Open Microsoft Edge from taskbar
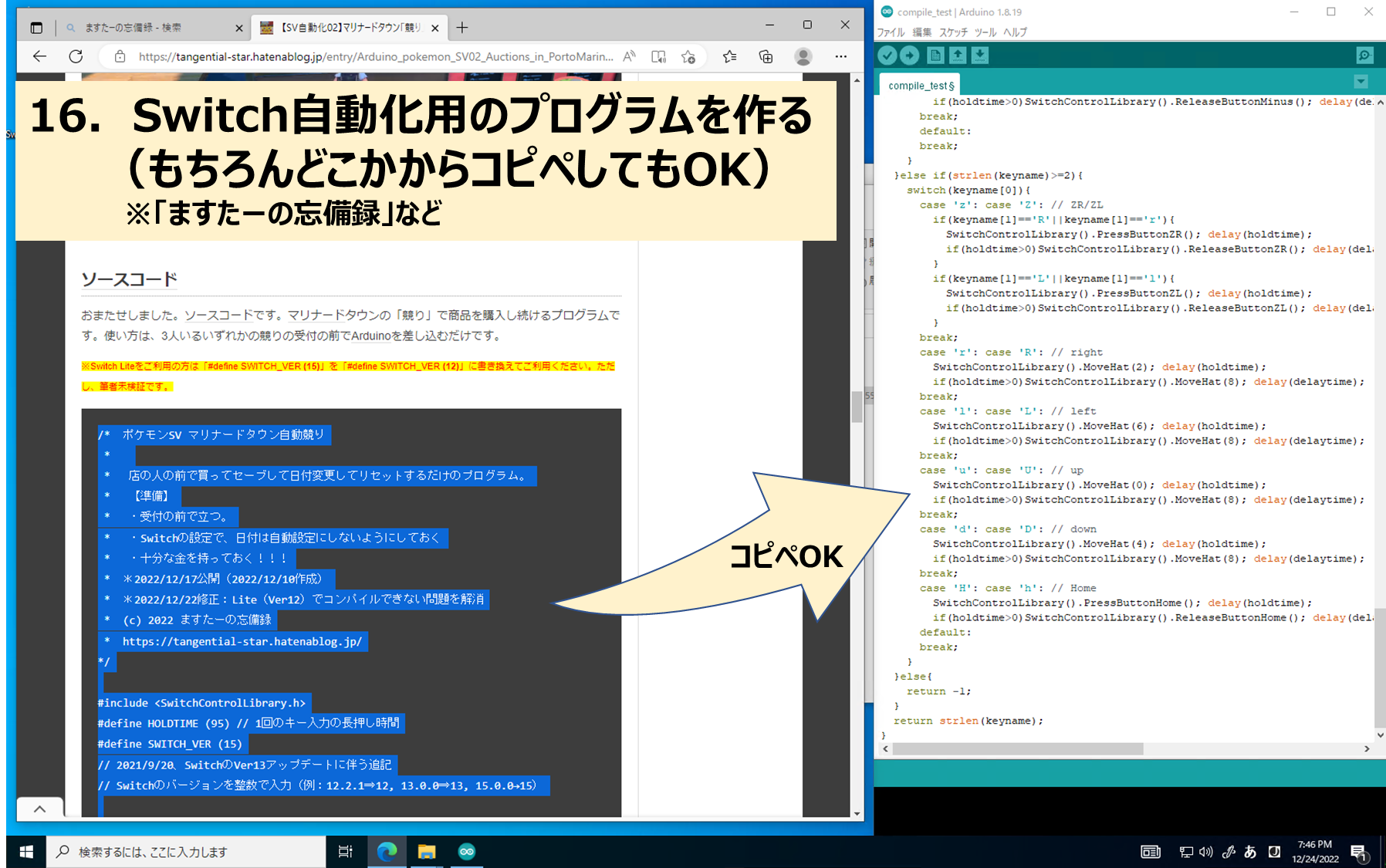Viewport: 1386px width, 868px height. (387, 852)
